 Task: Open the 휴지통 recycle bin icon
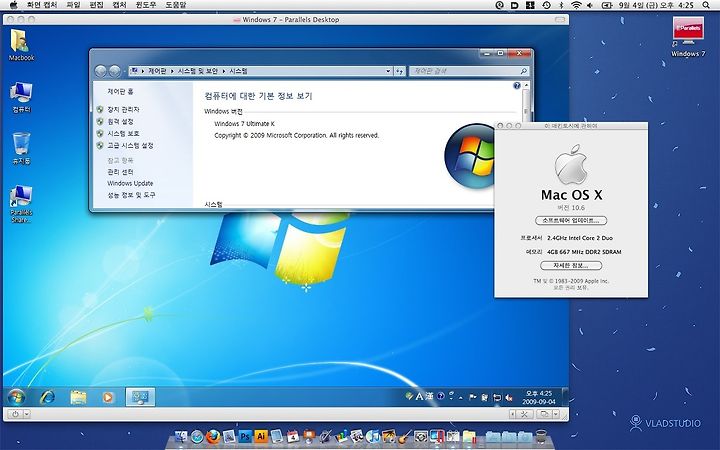pos(21,149)
